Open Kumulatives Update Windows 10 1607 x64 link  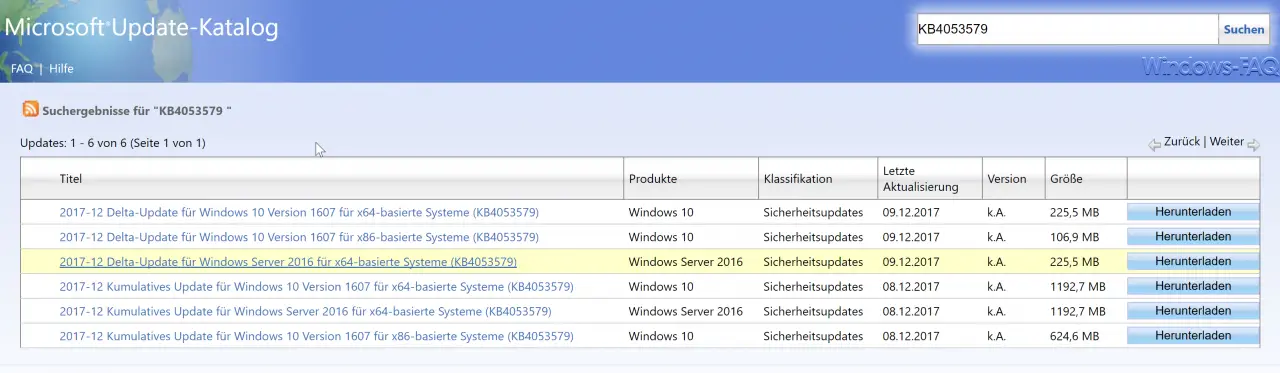(316, 287)
